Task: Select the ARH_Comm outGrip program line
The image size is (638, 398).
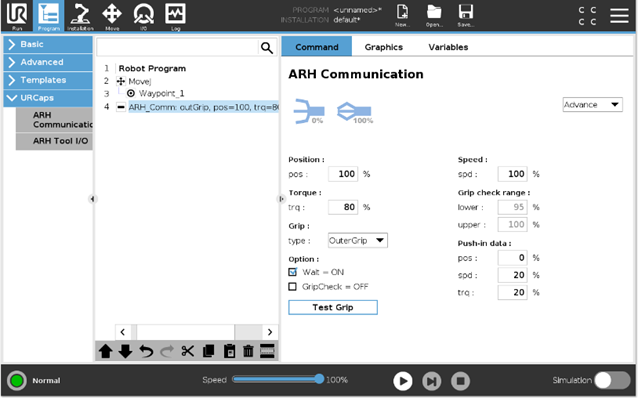Action: (203, 107)
